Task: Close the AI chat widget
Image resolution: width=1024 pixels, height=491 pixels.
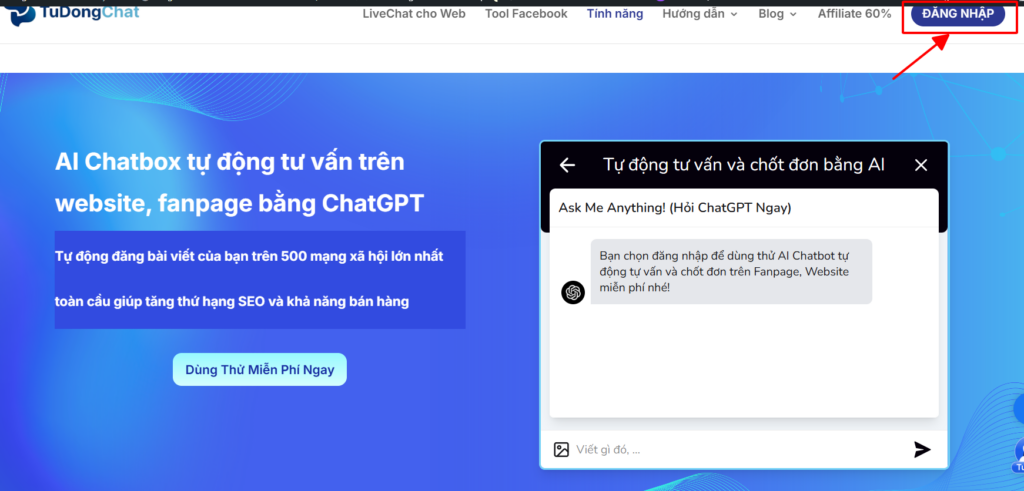Action: [x=921, y=165]
